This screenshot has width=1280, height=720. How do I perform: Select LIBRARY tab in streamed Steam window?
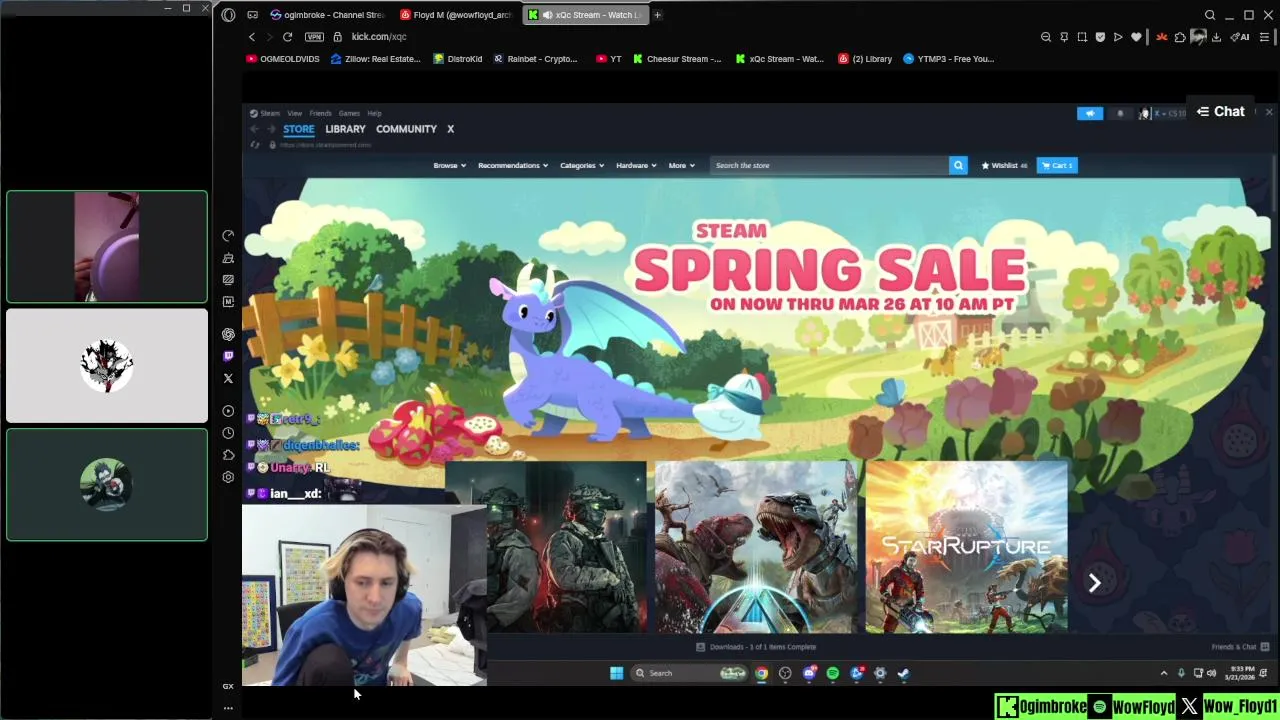point(345,129)
